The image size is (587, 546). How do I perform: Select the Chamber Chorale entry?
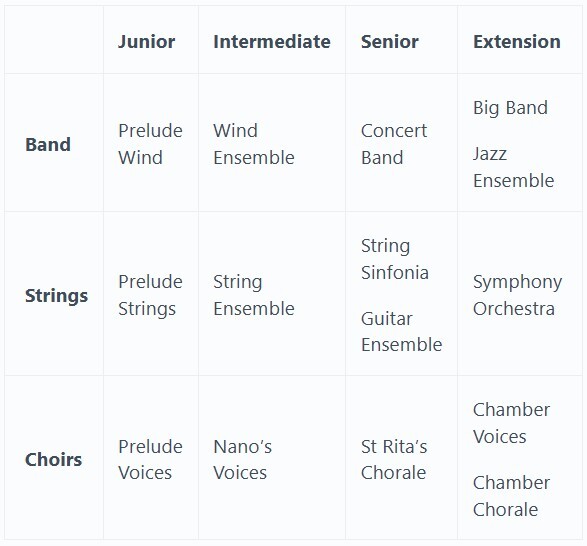click(511, 496)
